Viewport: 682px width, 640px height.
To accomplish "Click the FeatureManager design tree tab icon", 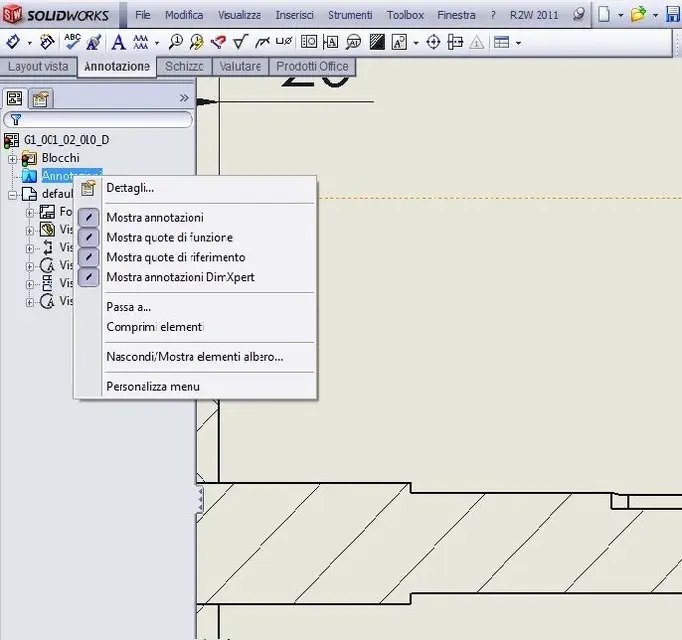I will click(x=14, y=98).
